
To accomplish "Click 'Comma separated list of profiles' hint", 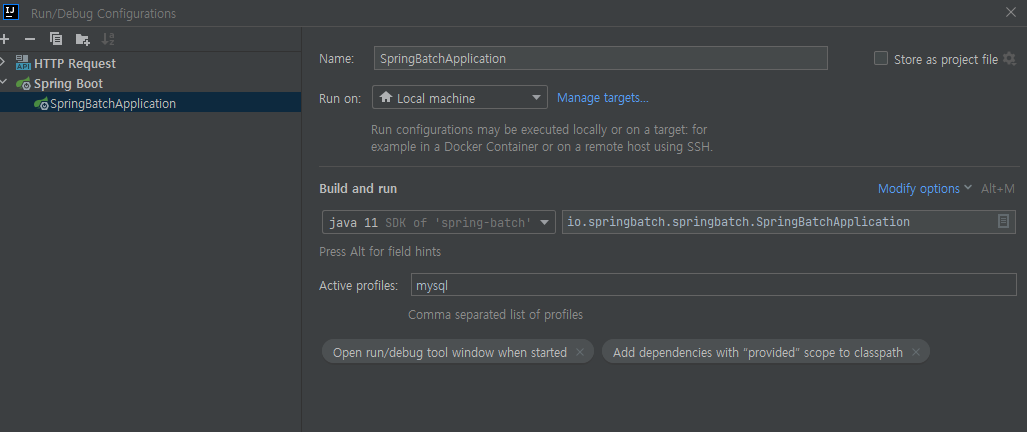I will click(495, 315).
